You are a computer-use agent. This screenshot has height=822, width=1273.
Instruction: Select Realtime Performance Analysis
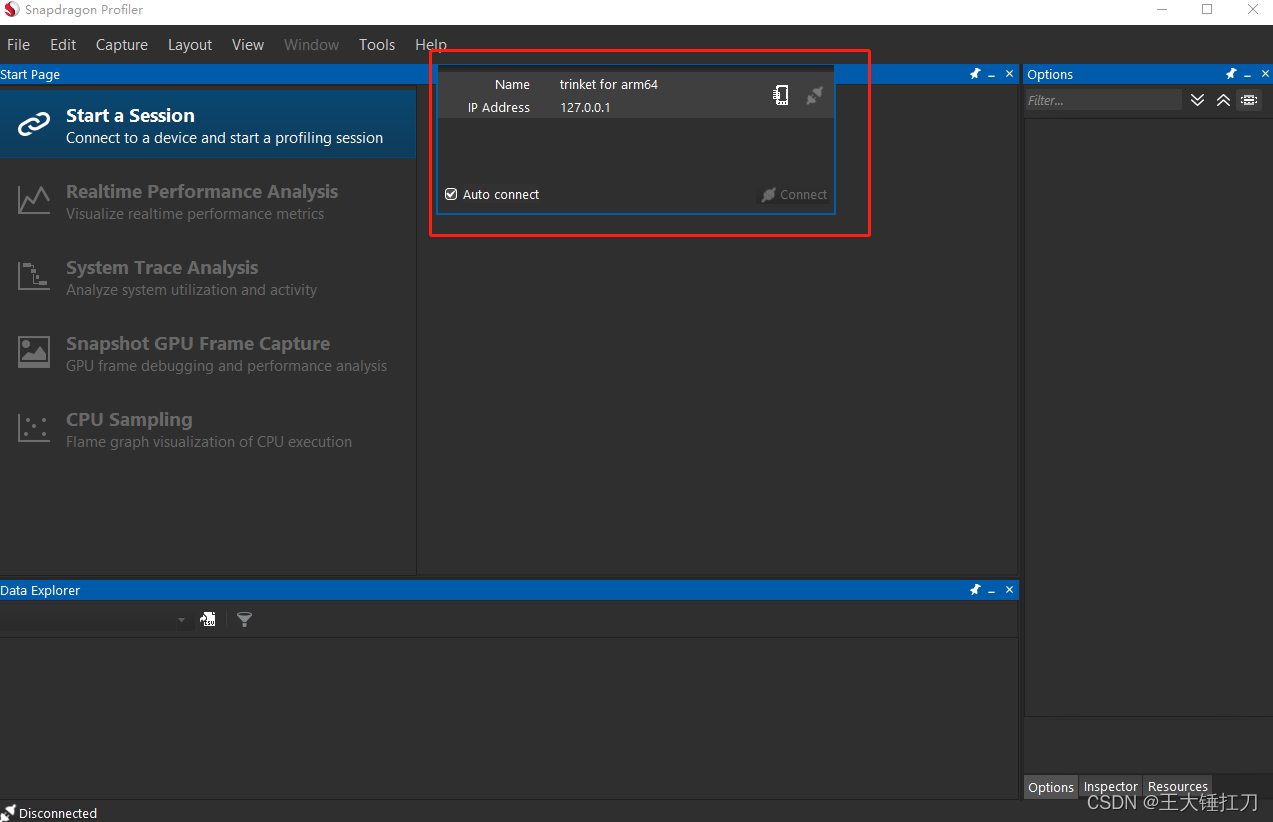(208, 201)
